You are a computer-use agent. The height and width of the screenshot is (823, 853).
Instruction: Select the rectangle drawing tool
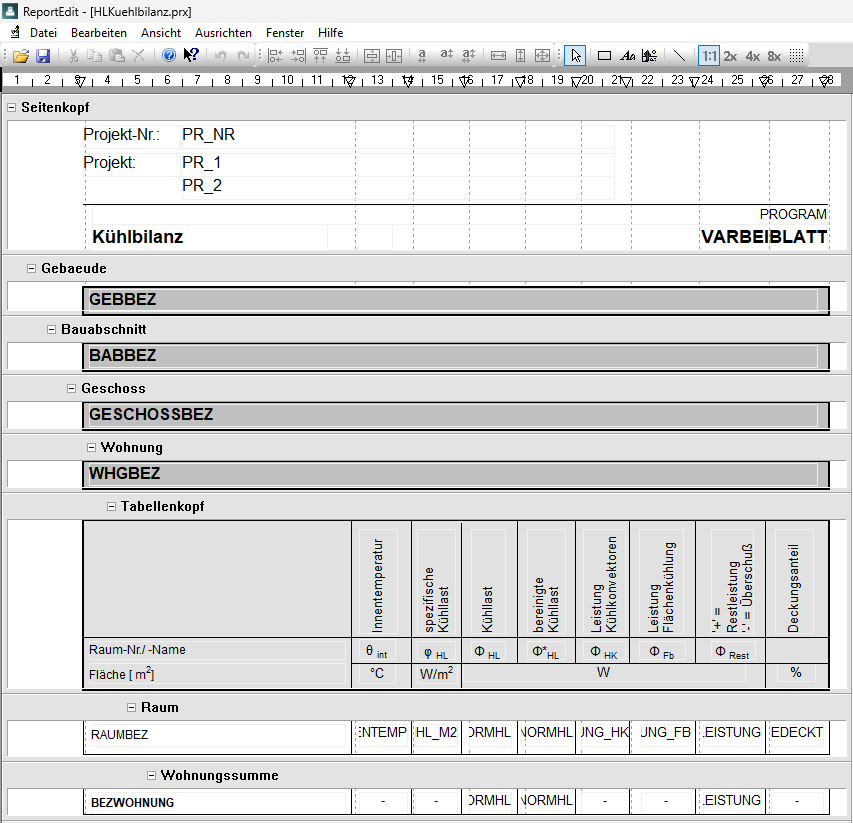click(x=604, y=55)
